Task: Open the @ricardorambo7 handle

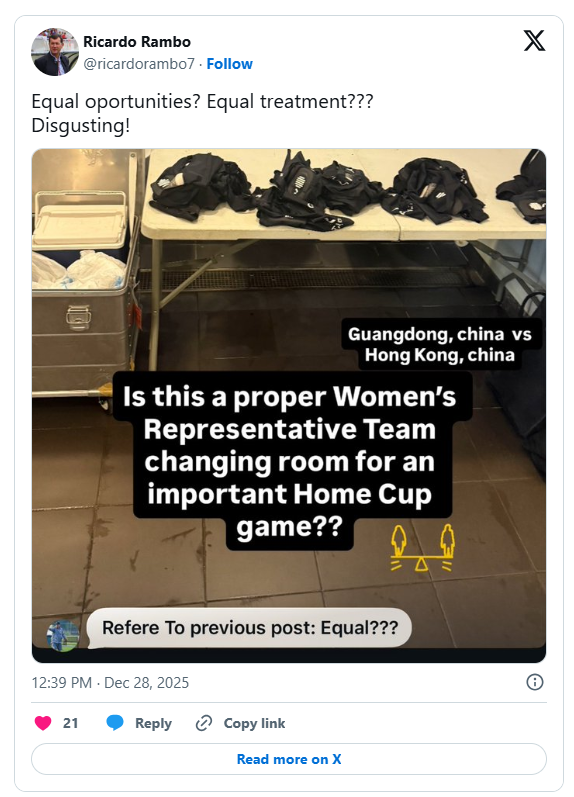Action: click(139, 64)
